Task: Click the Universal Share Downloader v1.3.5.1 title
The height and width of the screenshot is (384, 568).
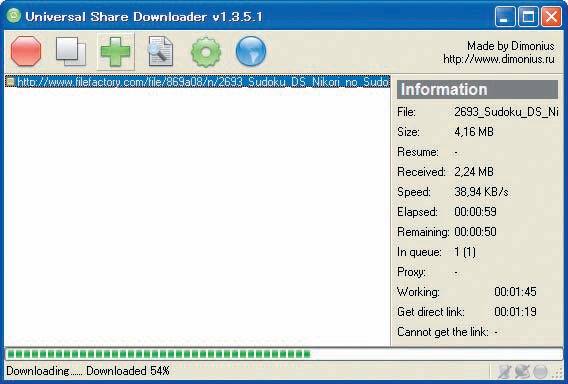Action: pos(144,17)
